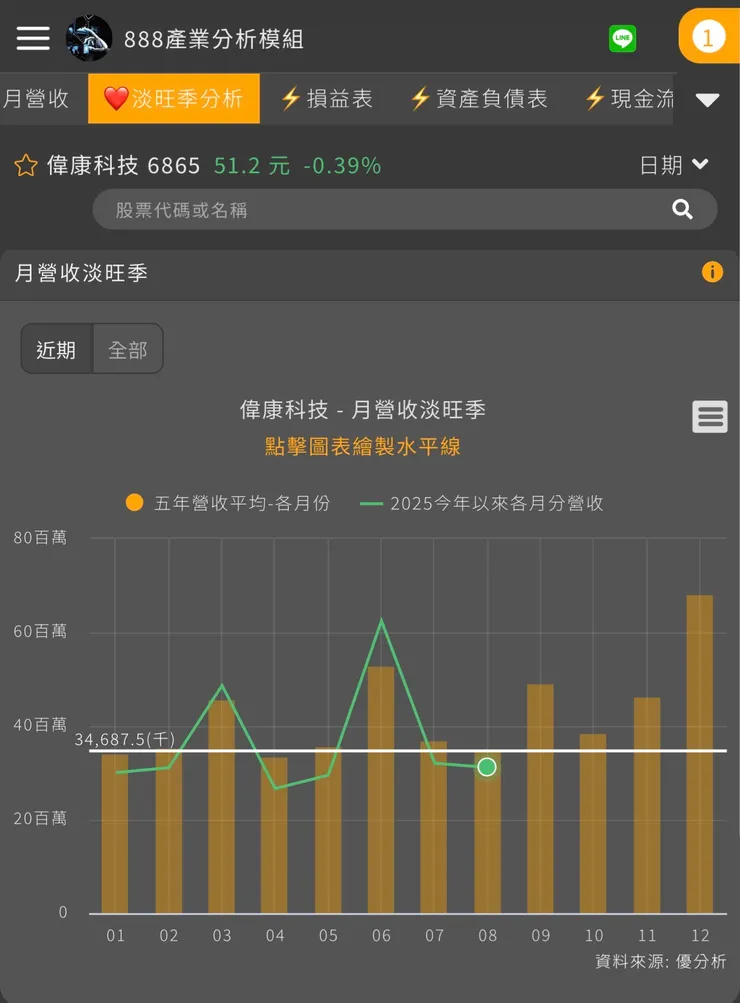Toggle the 五年營收平均-各月份 legend series
The image size is (740, 1003).
228,503
